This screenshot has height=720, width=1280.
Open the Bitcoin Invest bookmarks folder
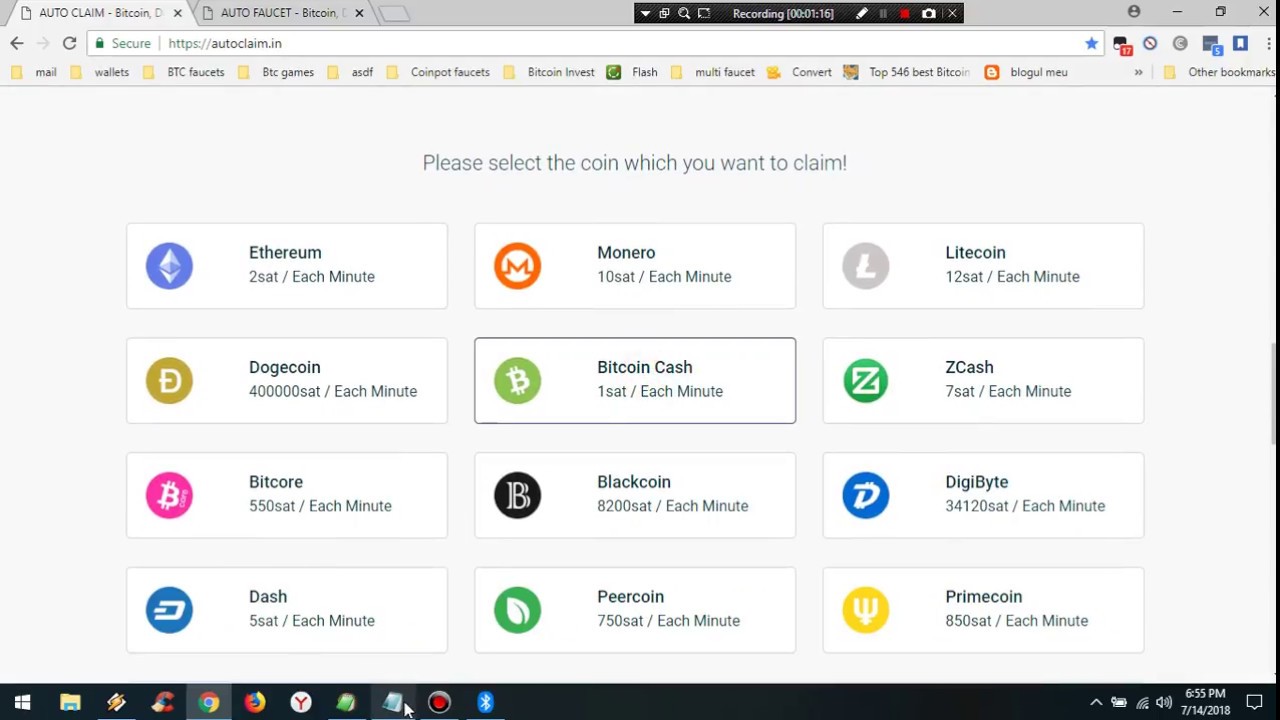pyautogui.click(x=549, y=72)
